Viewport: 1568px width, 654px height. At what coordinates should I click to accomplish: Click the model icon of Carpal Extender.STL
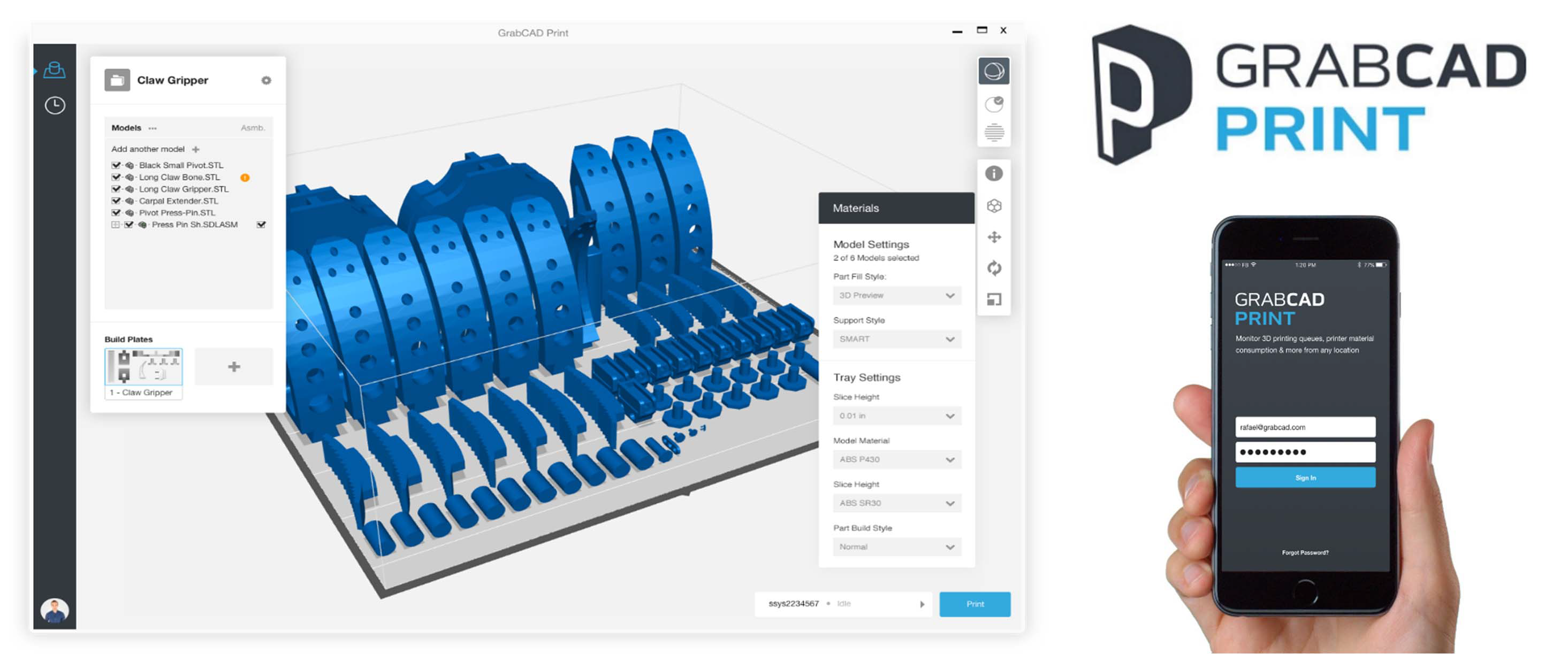tap(129, 201)
